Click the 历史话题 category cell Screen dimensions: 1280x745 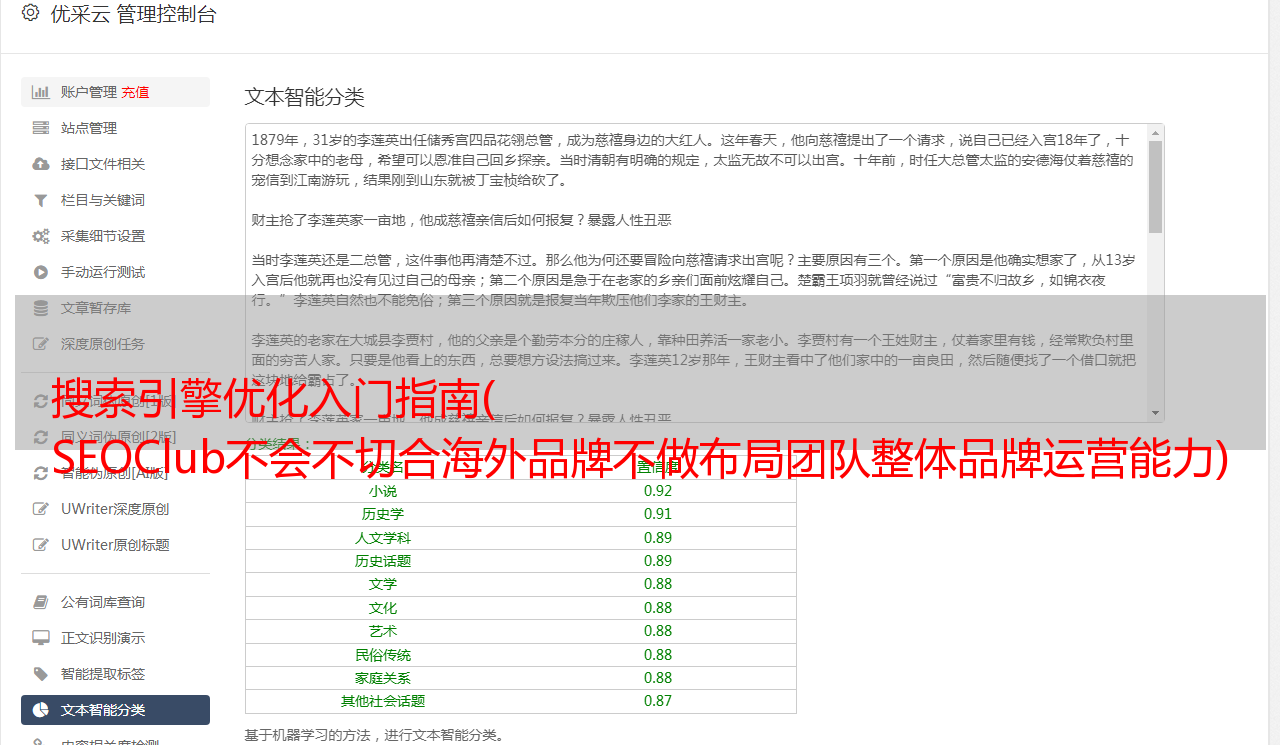(383, 561)
